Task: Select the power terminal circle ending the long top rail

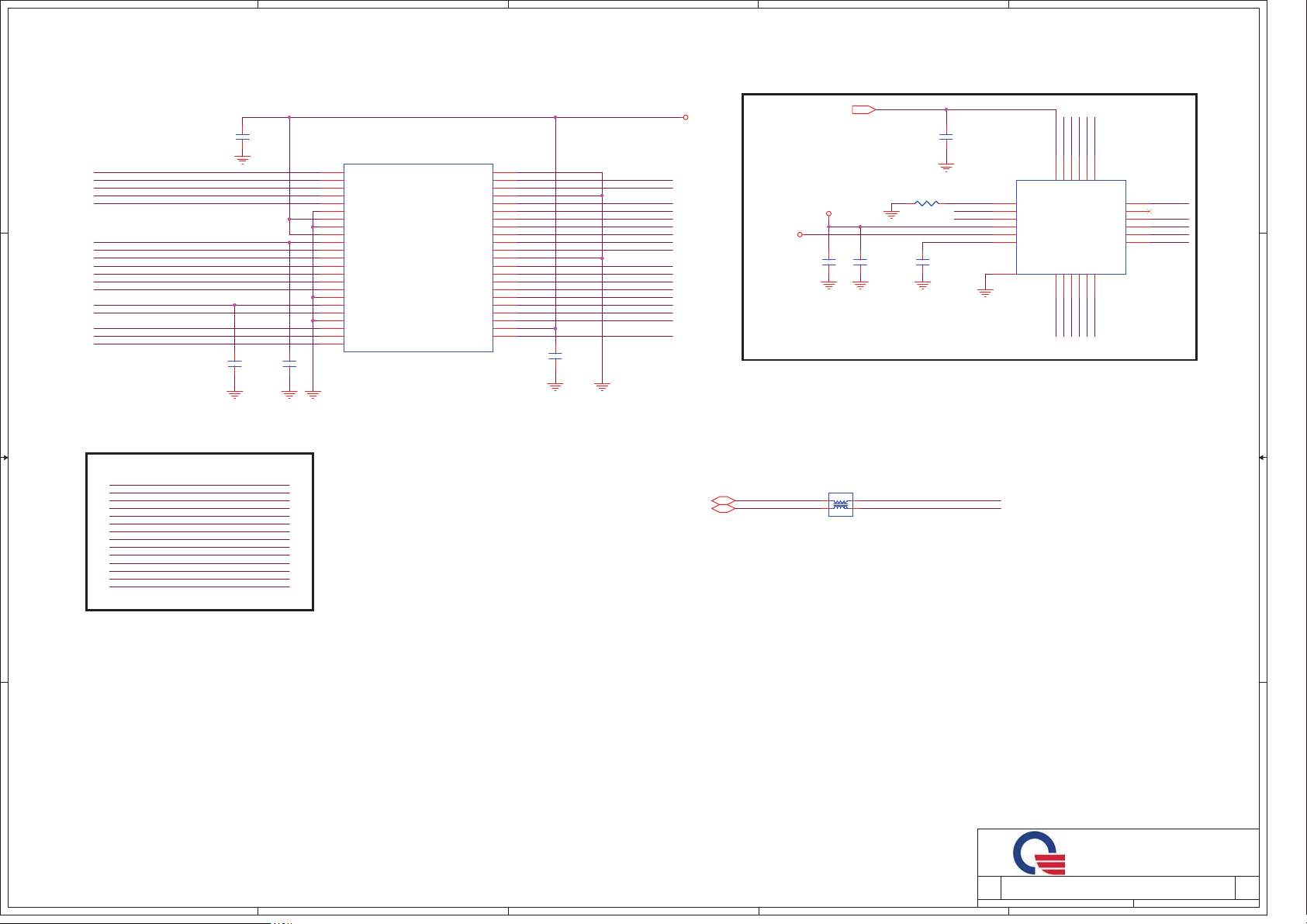Action: pyautogui.click(x=686, y=118)
